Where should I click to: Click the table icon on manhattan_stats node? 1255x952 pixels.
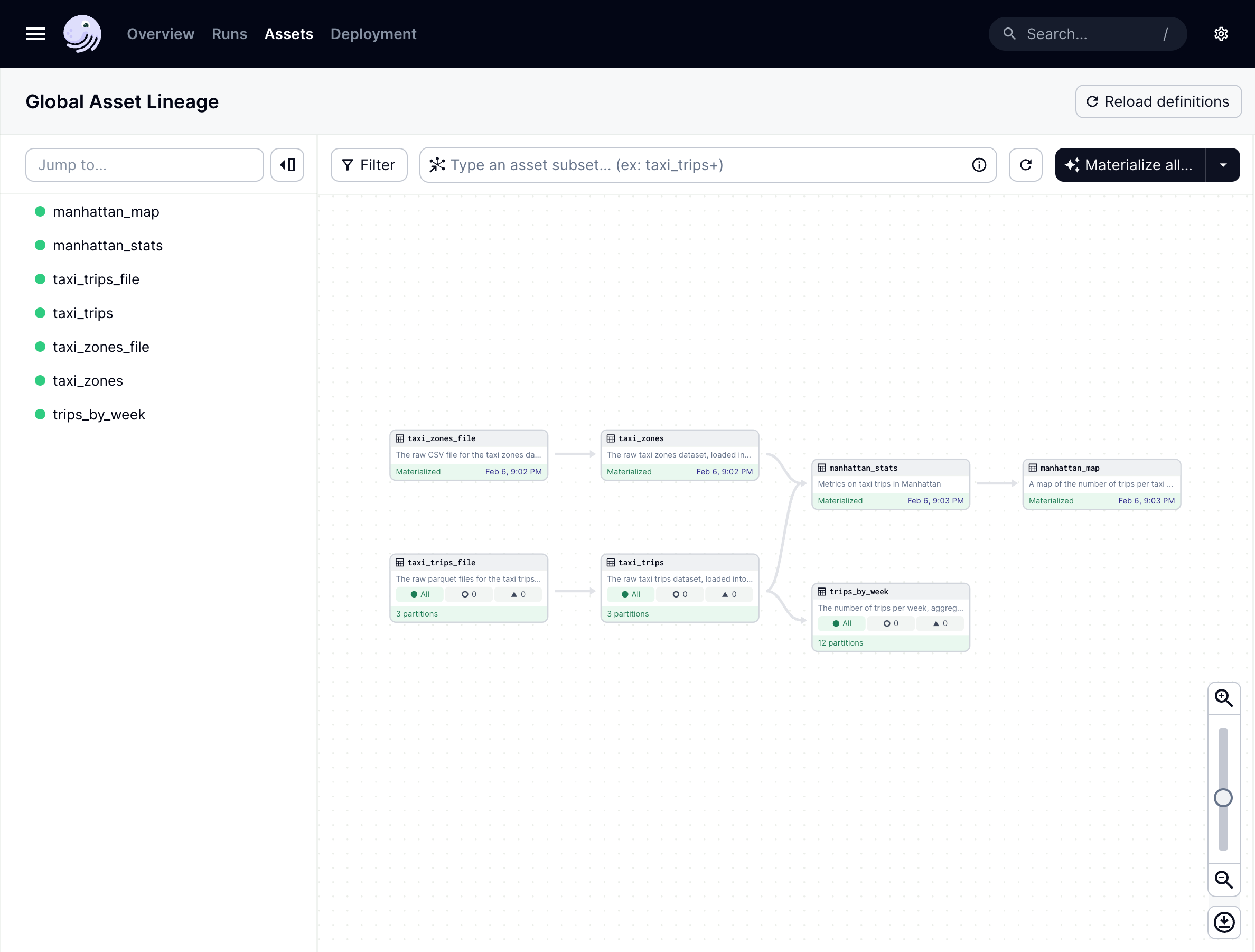821,468
